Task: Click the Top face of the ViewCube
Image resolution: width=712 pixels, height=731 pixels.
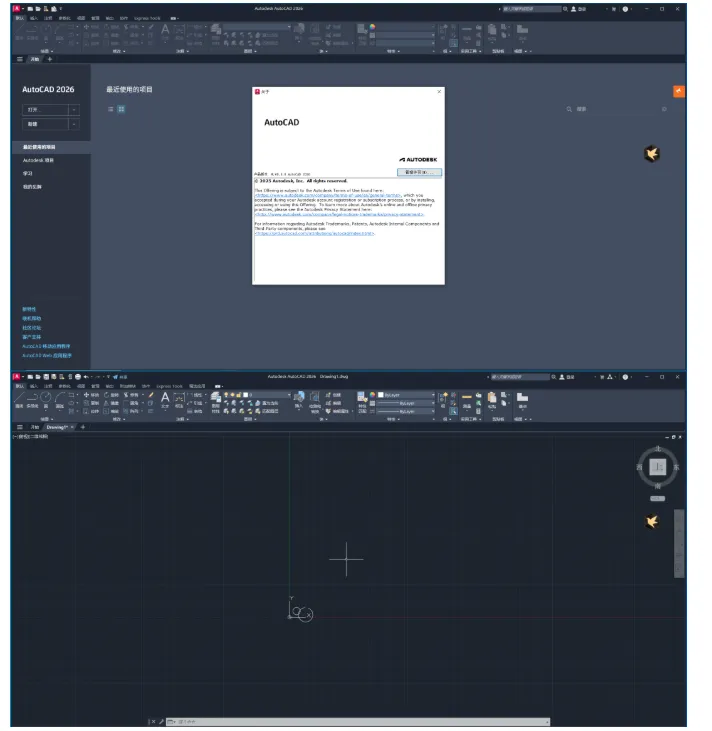Action: click(657, 467)
